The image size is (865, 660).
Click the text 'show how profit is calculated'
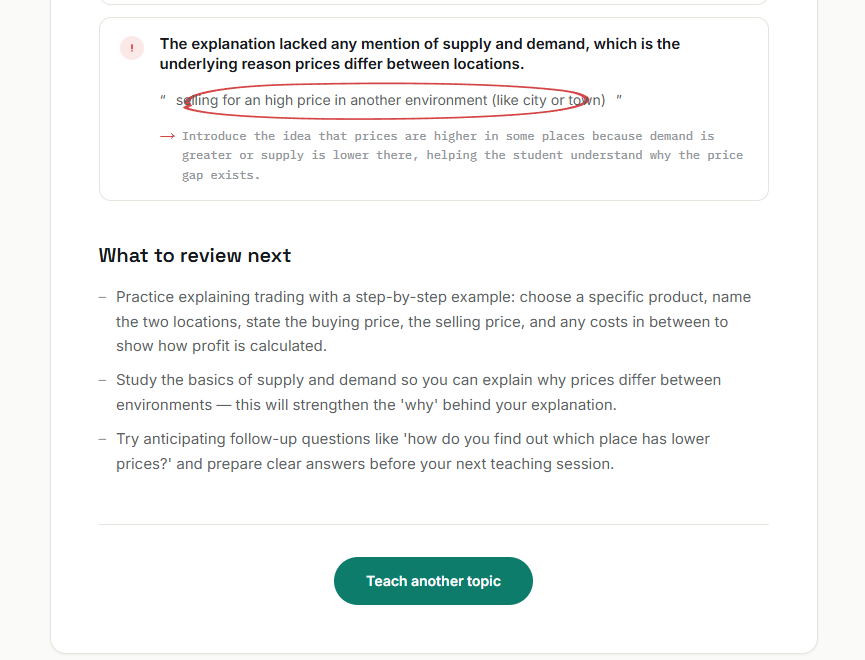click(221, 346)
